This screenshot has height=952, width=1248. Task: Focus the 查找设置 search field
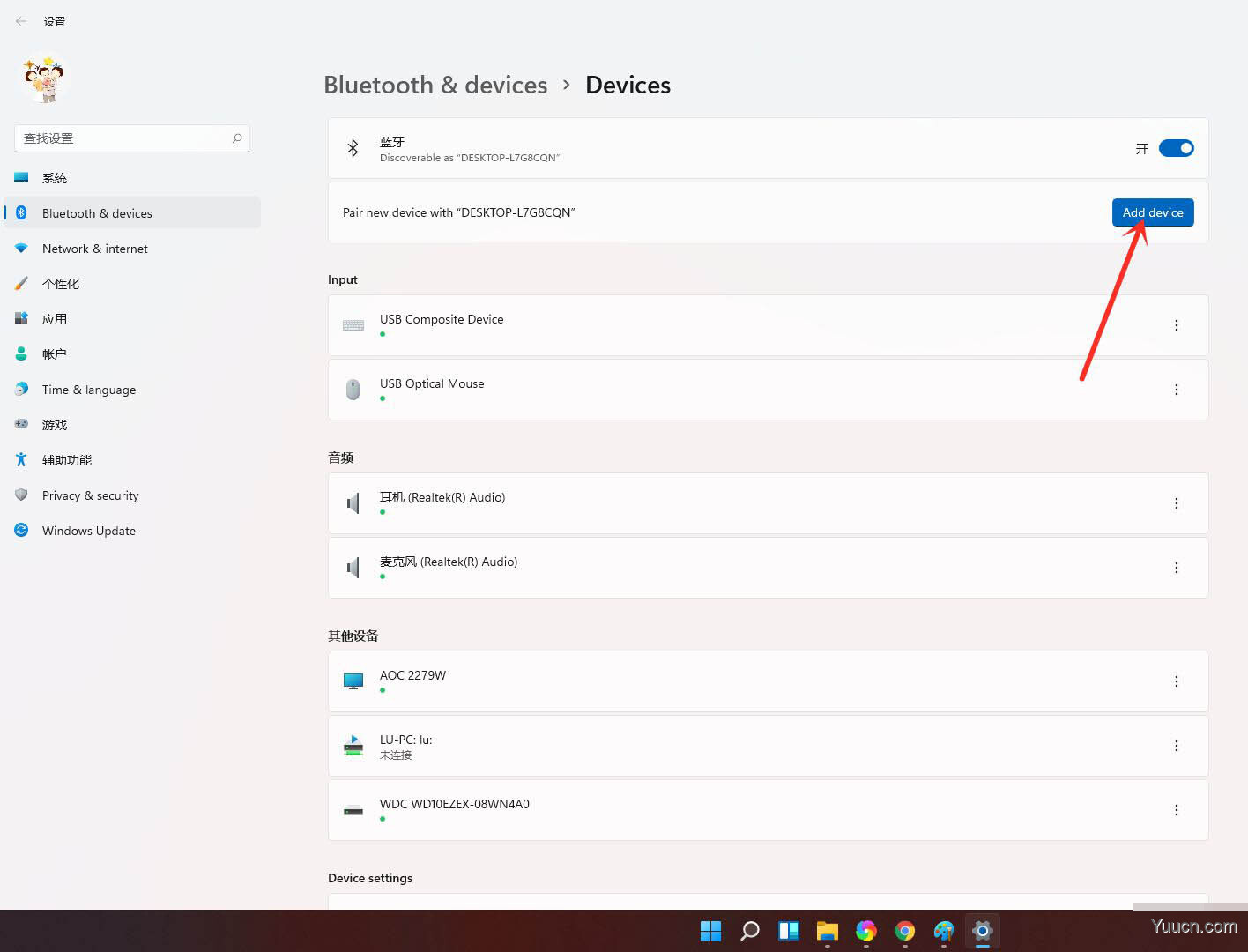[132, 138]
